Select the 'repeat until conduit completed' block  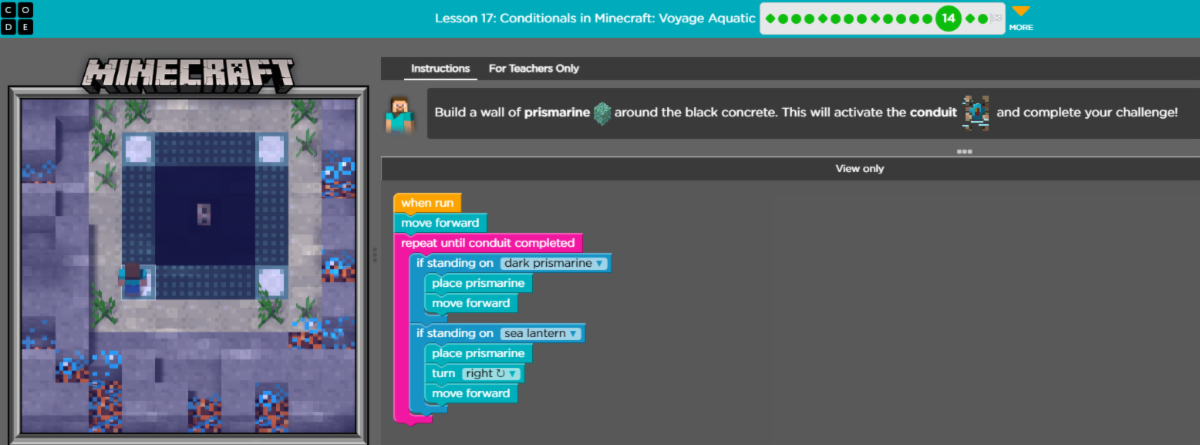(487, 242)
